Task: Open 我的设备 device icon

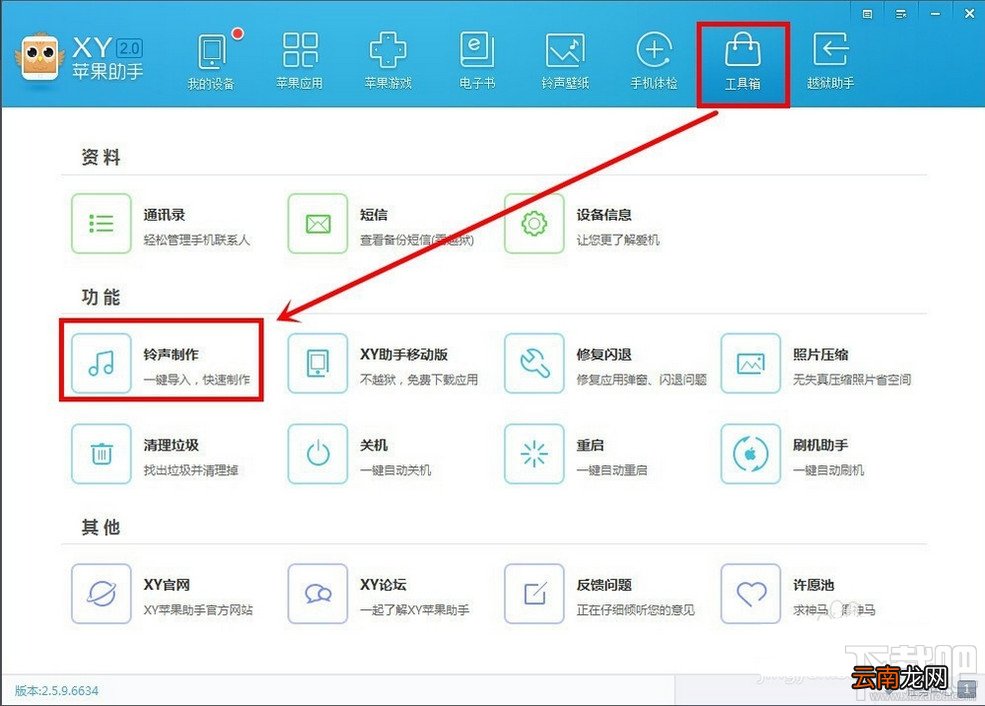Action: 212,50
